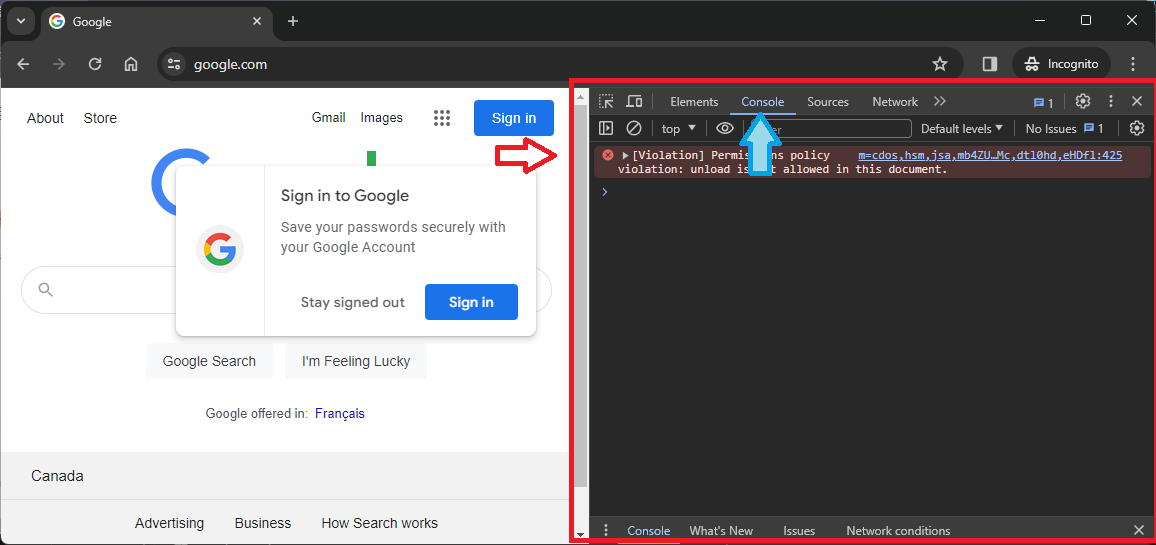Close the DevTools panel
This screenshot has width=1156, height=545.
coord(1137,102)
